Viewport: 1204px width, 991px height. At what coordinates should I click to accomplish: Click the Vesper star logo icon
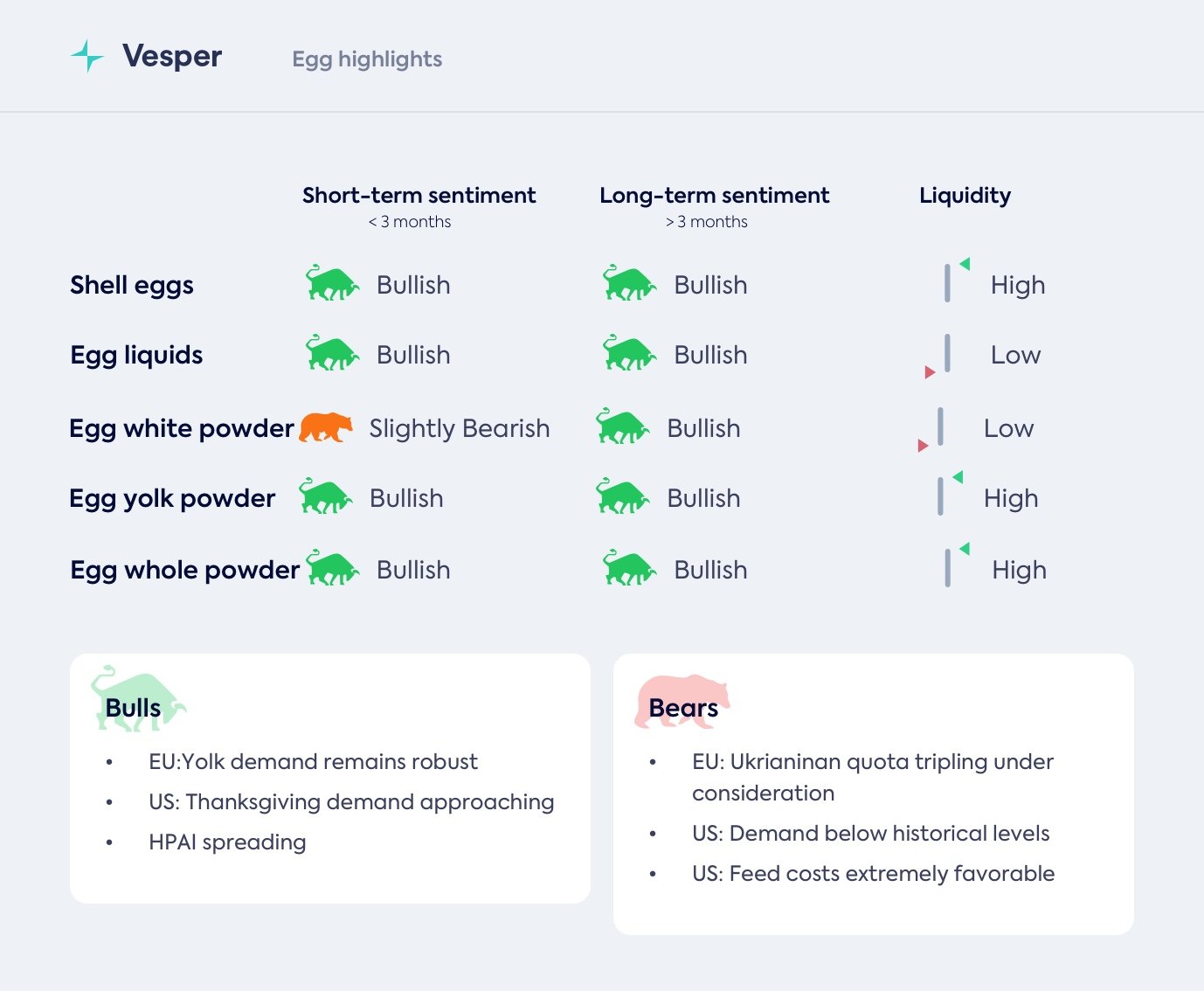(87, 56)
